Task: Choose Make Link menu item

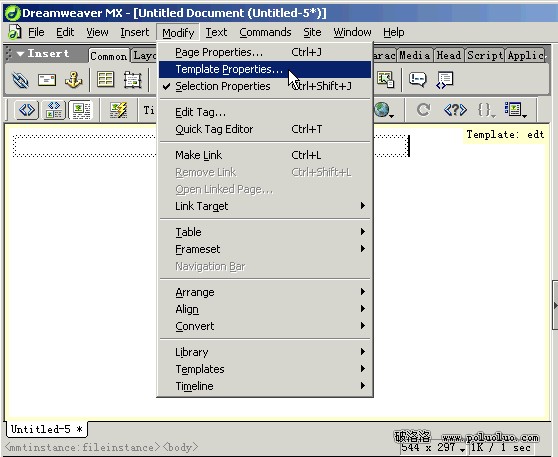Action: 265,155
